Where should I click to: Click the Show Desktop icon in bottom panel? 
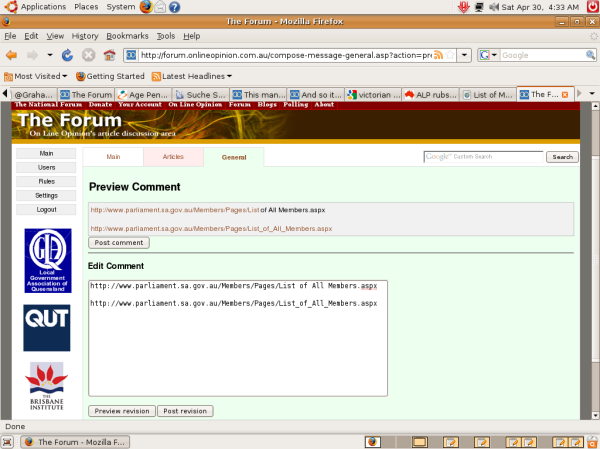(7, 442)
